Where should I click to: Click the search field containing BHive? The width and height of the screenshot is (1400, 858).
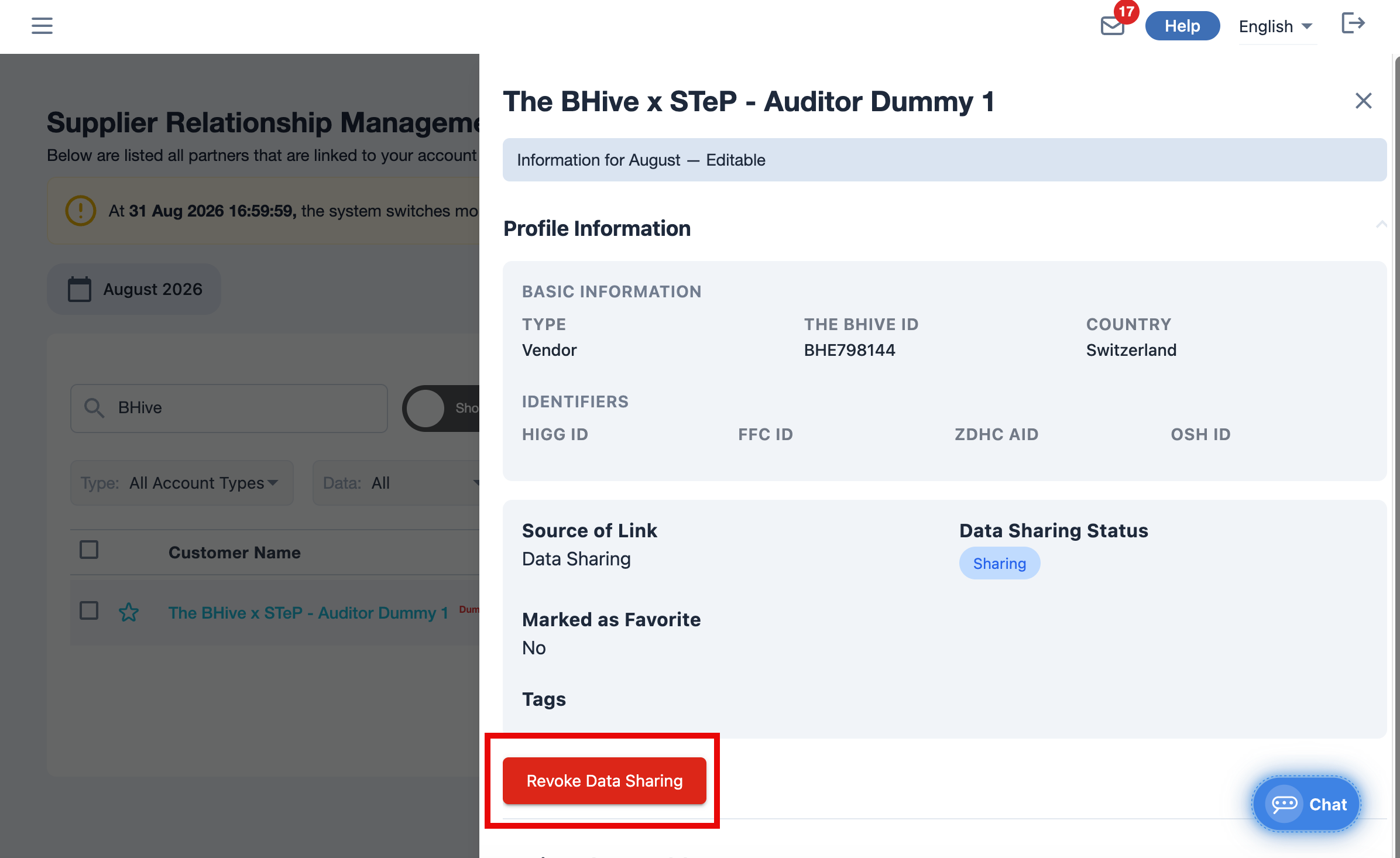[229, 408]
